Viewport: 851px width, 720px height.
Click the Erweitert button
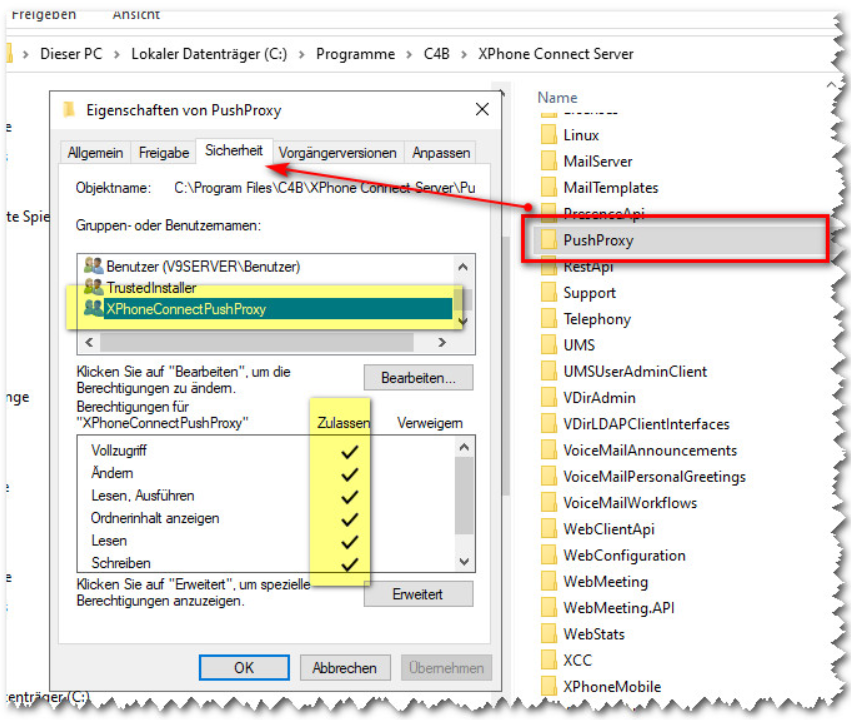418,594
